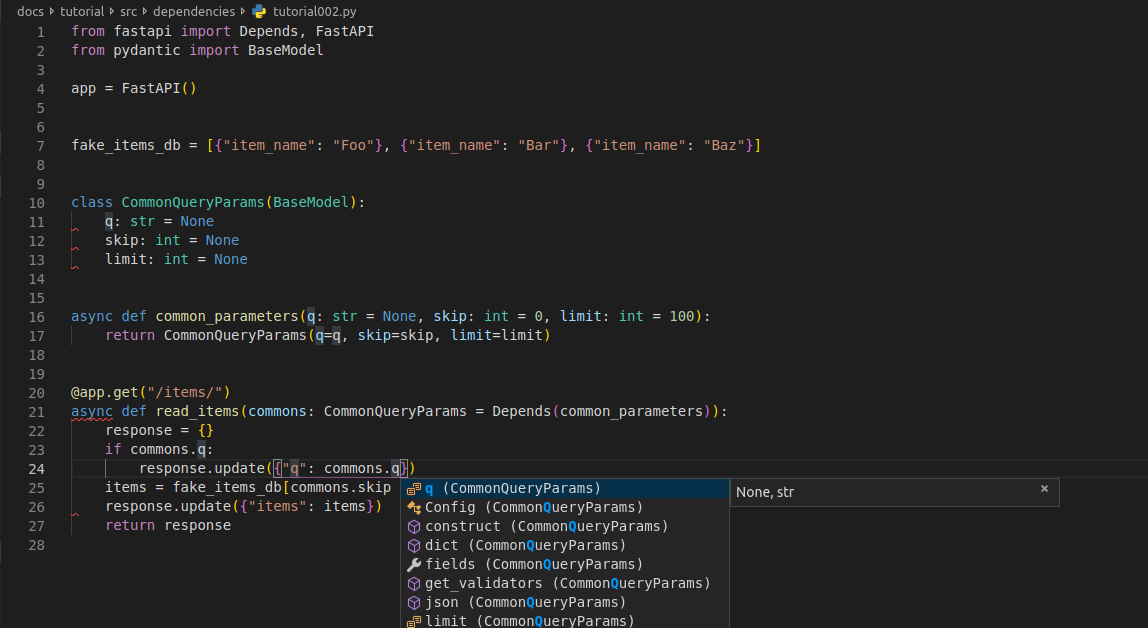Click line number 10 in the gutter

[x=37, y=202]
